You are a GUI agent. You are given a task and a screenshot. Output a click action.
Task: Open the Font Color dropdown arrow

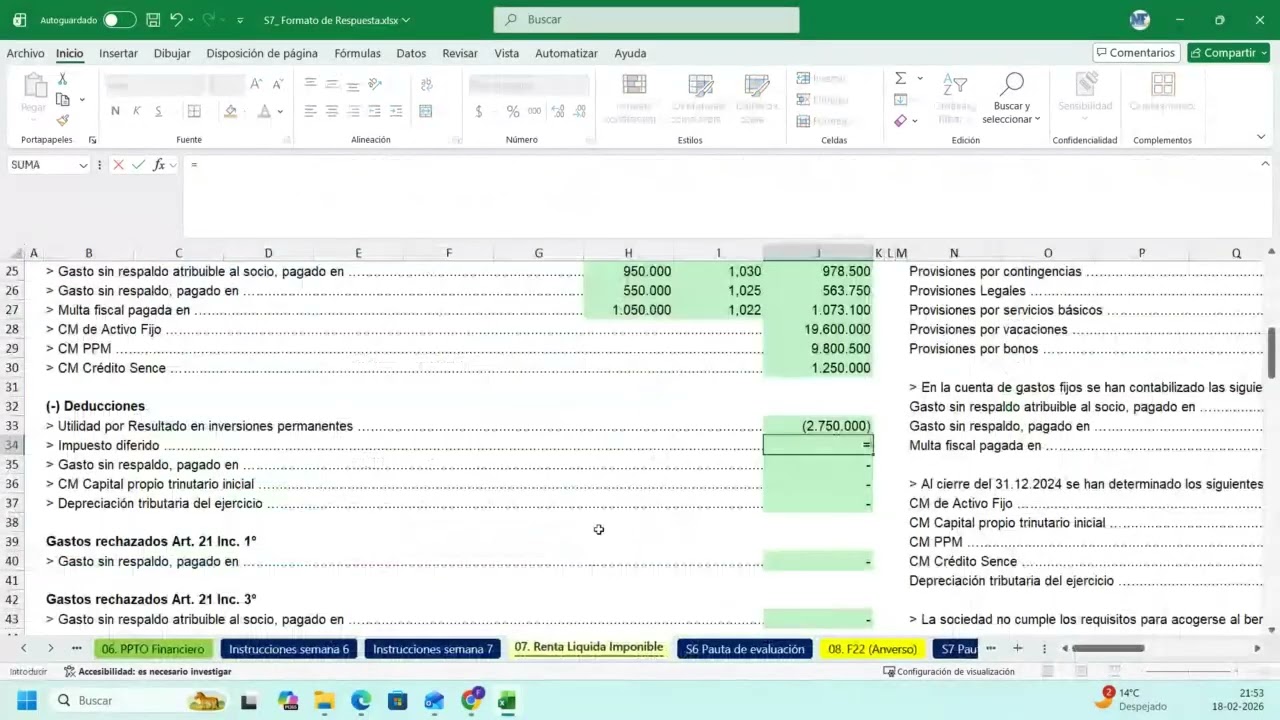[280, 111]
